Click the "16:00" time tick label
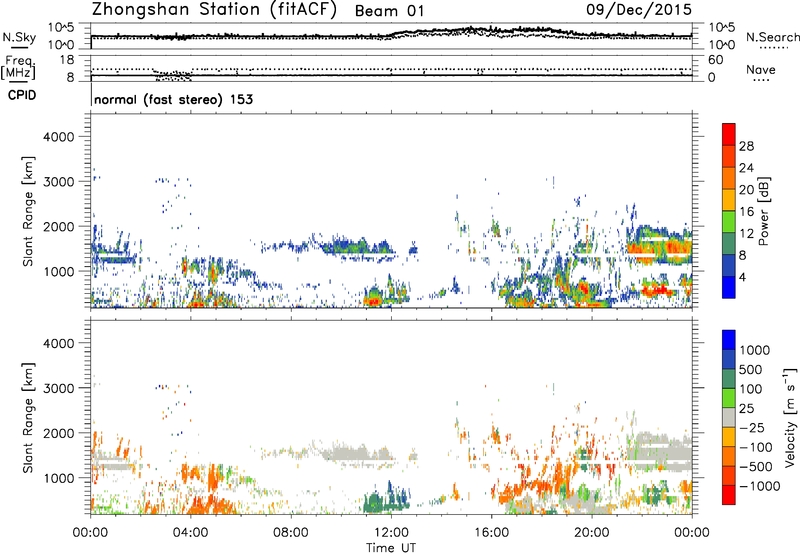800x554 pixels. click(x=491, y=533)
